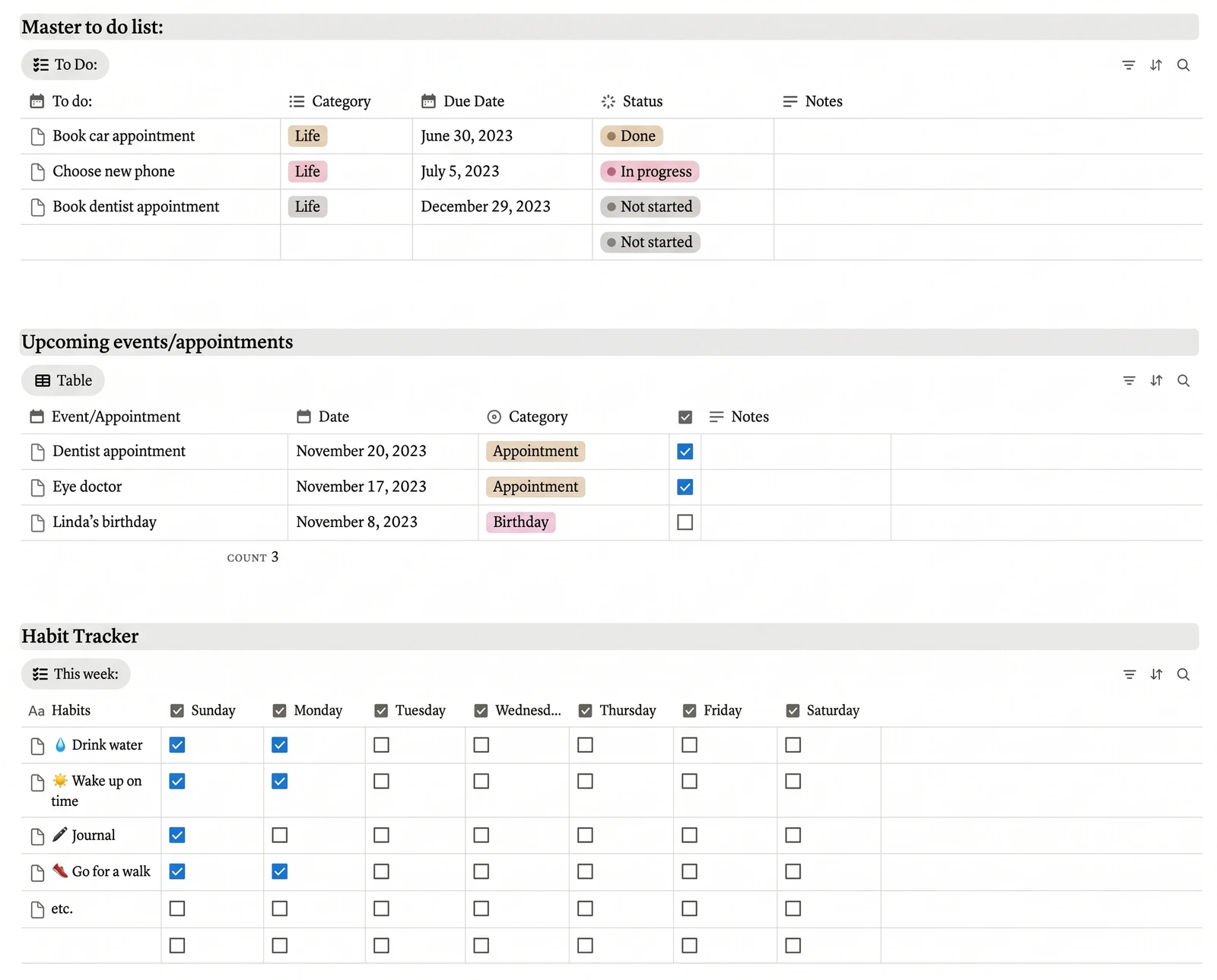Select the This week: view tab
The height and width of the screenshot is (980, 1217).
click(76, 674)
